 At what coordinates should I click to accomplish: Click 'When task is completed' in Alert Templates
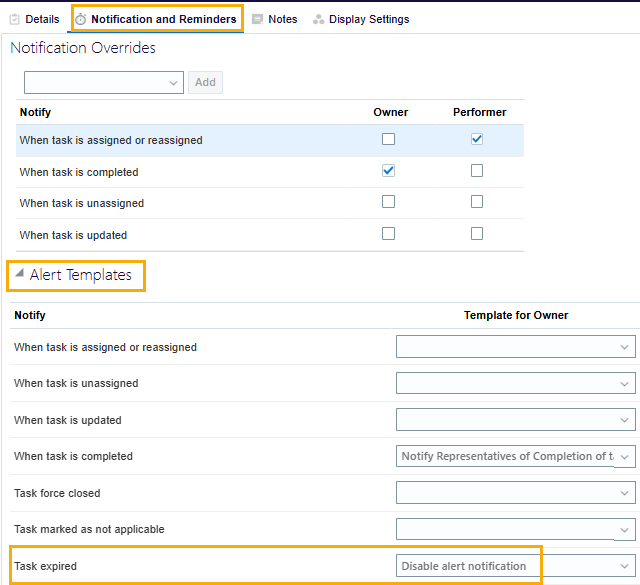click(x=73, y=456)
